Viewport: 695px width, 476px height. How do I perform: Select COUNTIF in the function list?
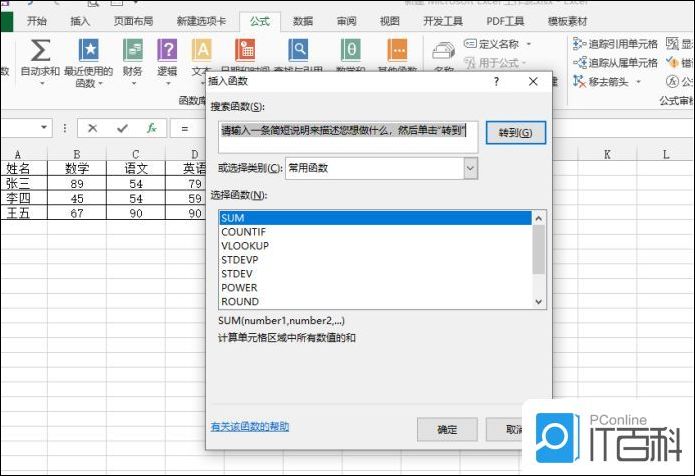[x=375, y=232]
